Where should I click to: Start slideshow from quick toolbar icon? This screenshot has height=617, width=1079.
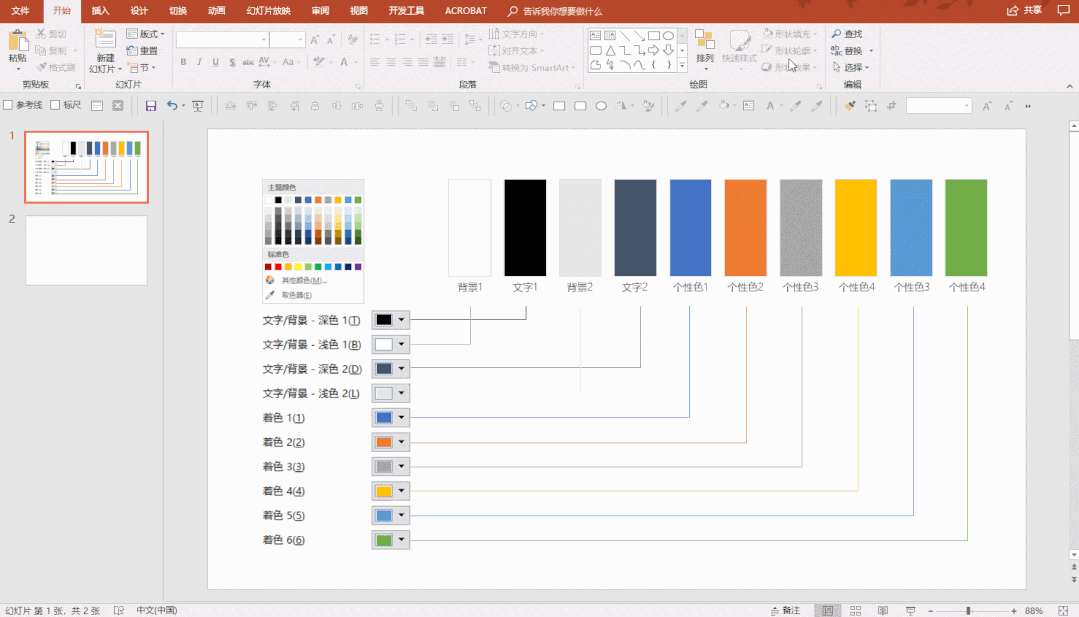(197, 106)
